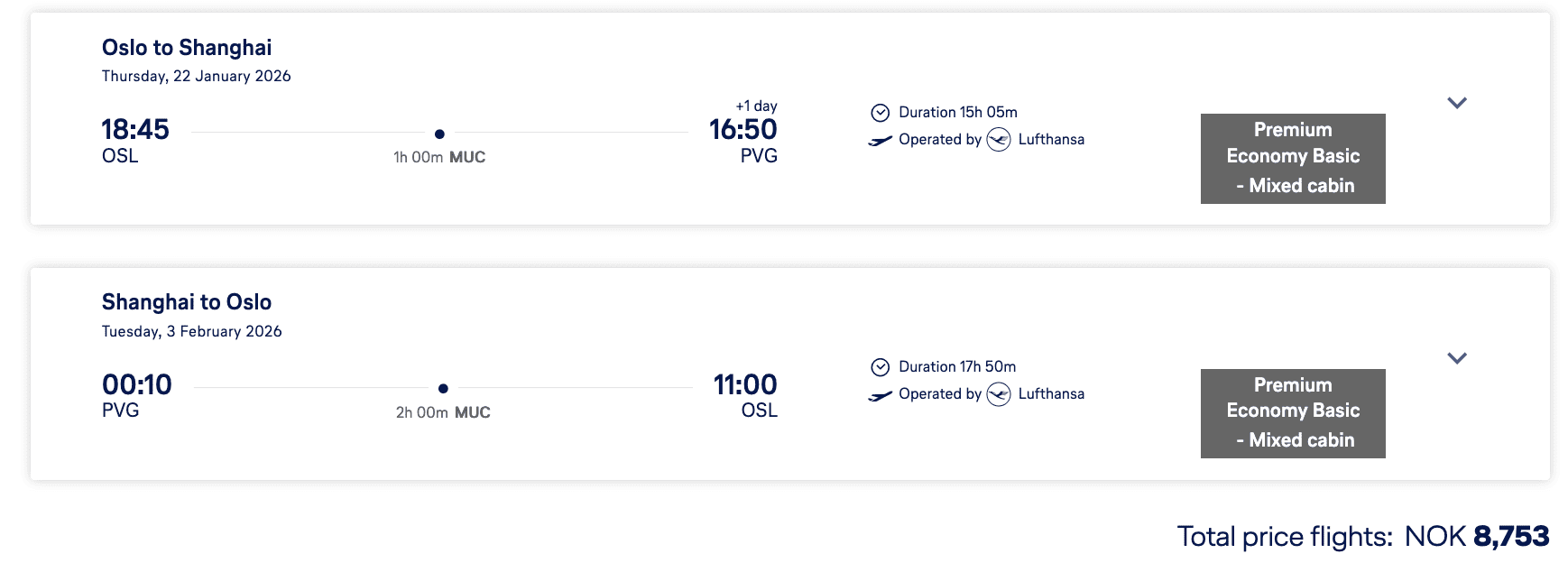Click the 1h 00m MUC layover label

click(439, 158)
